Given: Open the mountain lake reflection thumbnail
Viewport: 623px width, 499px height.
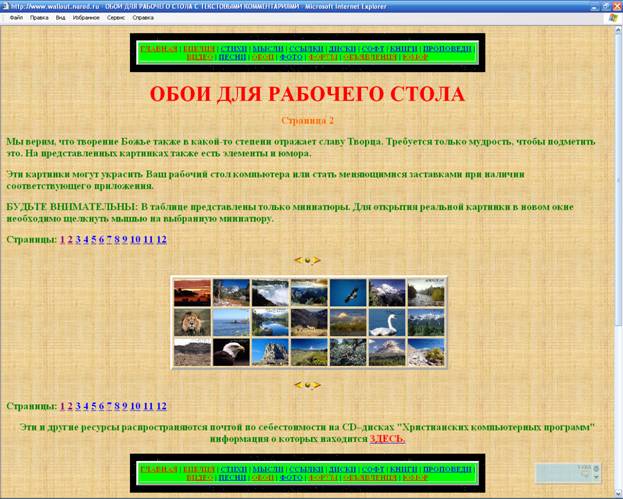Looking at the screenshot, I should click(x=270, y=322).
